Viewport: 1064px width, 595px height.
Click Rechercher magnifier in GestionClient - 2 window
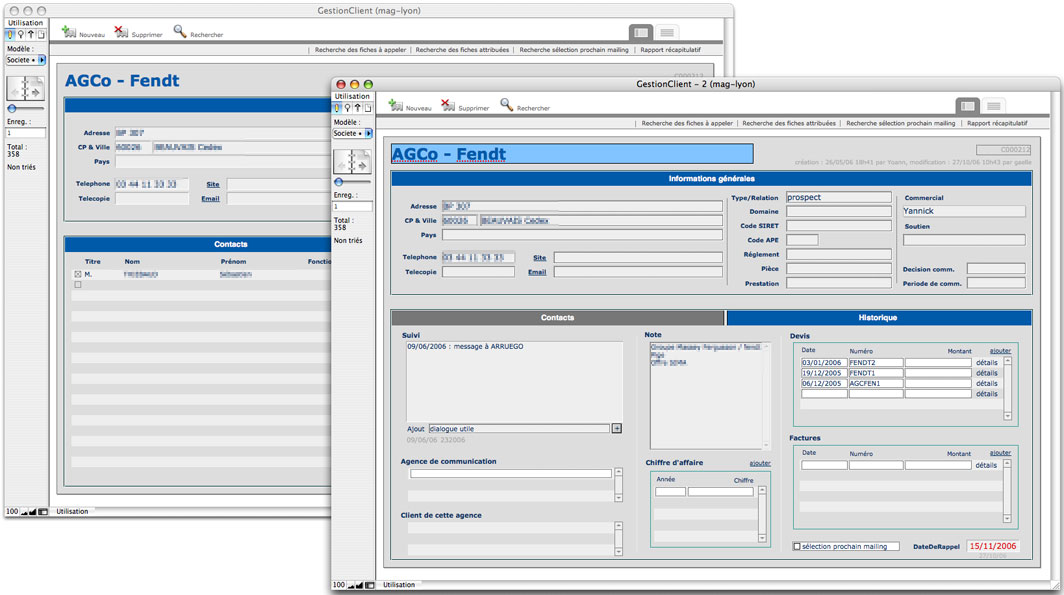point(506,105)
